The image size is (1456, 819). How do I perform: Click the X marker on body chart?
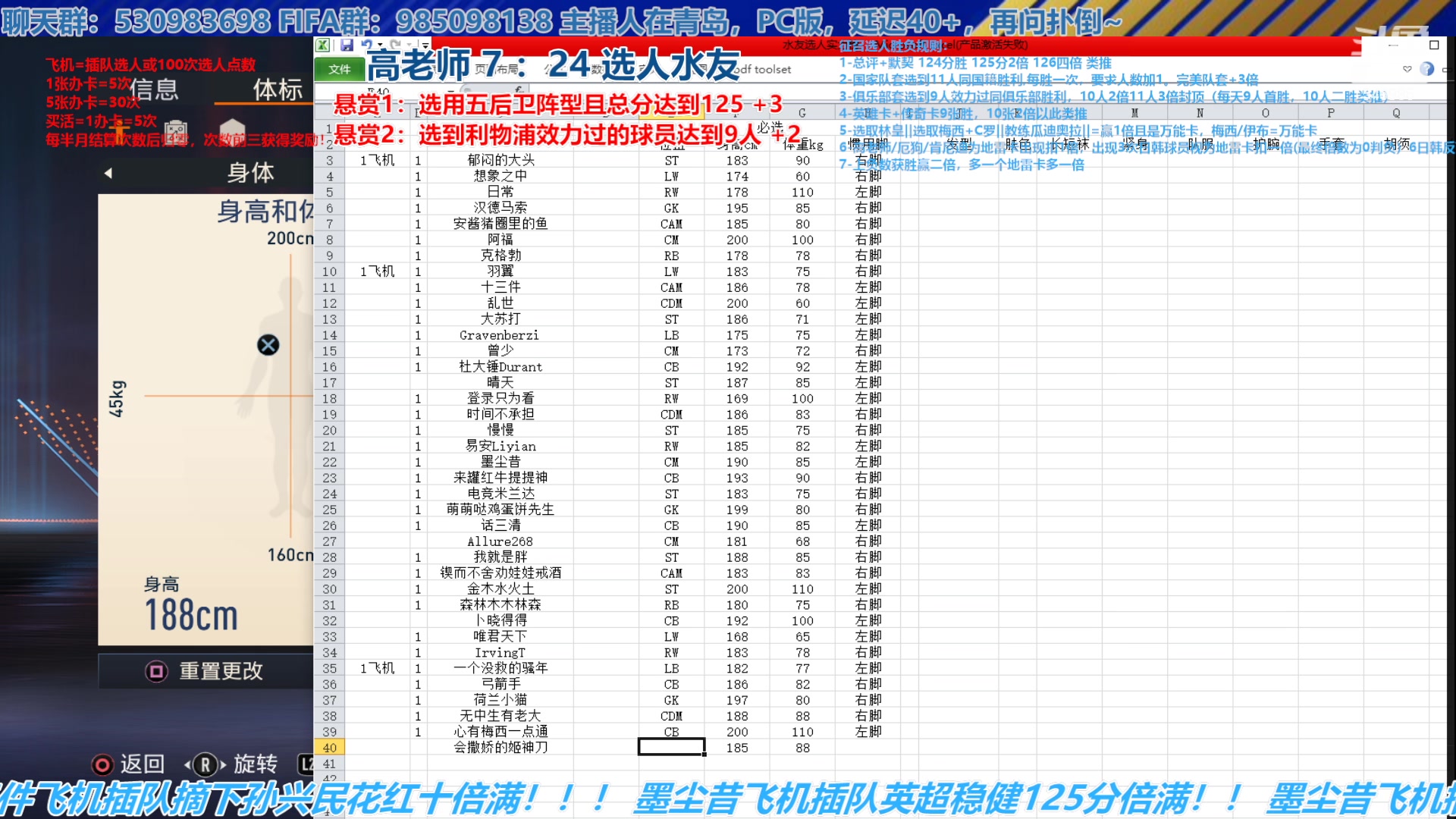click(x=268, y=345)
